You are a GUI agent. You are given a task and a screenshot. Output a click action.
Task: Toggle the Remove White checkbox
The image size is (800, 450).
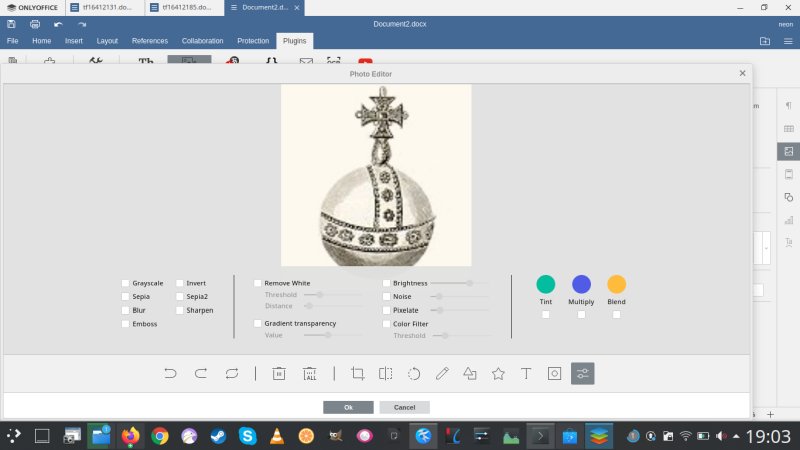[x=257, y=283]
